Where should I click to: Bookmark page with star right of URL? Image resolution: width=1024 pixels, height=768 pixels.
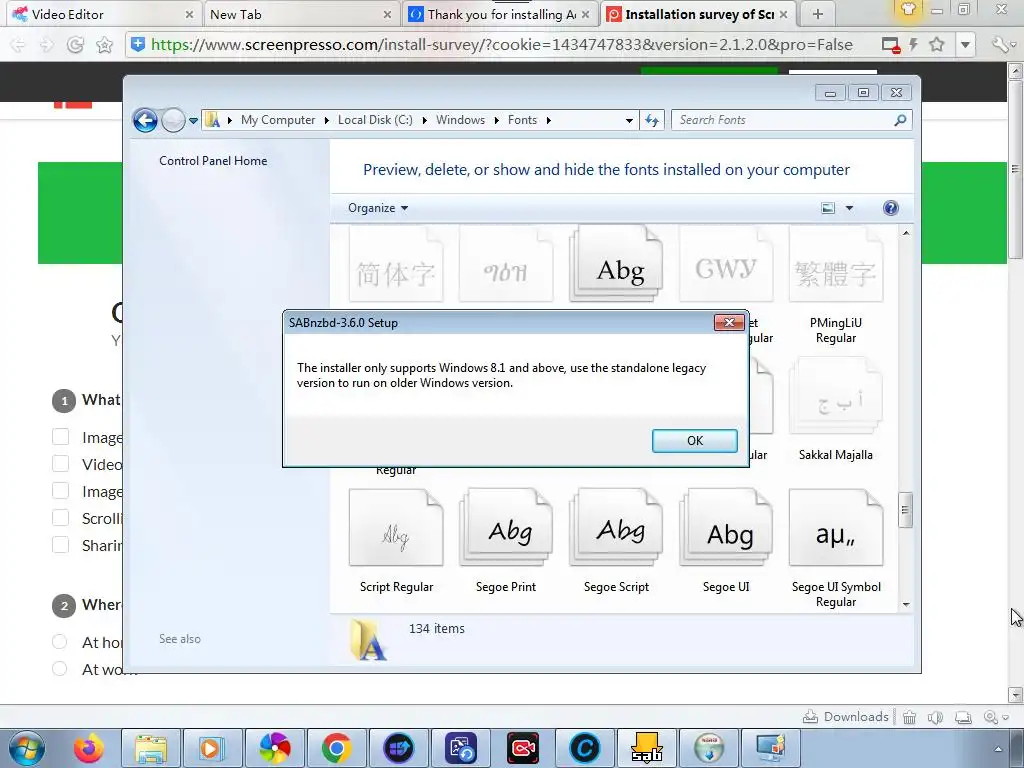[x=936, y=44]
